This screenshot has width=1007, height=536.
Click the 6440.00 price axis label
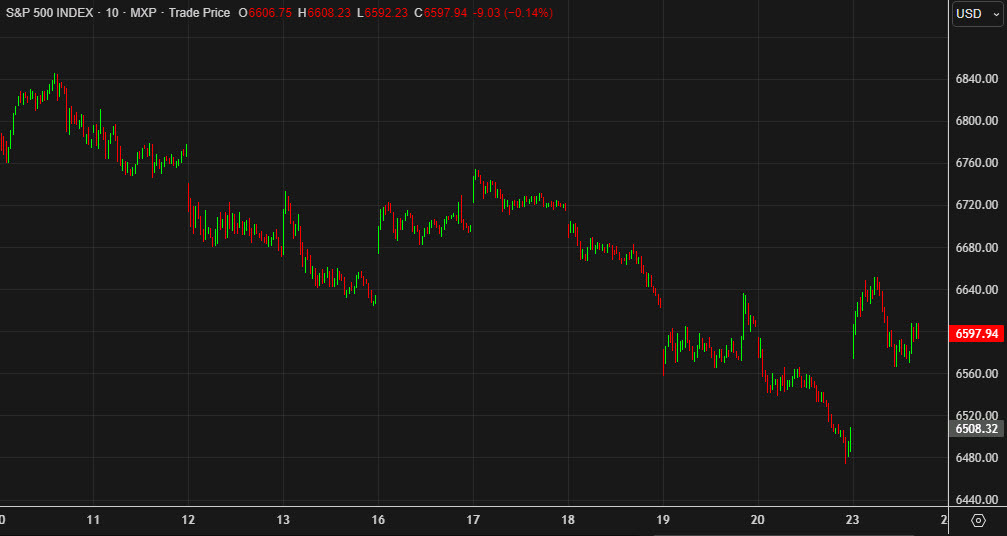tap(977, 499)
